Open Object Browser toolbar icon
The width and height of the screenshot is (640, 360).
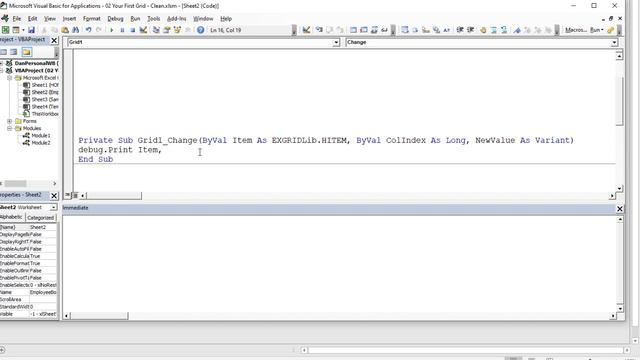coord(177,30)
